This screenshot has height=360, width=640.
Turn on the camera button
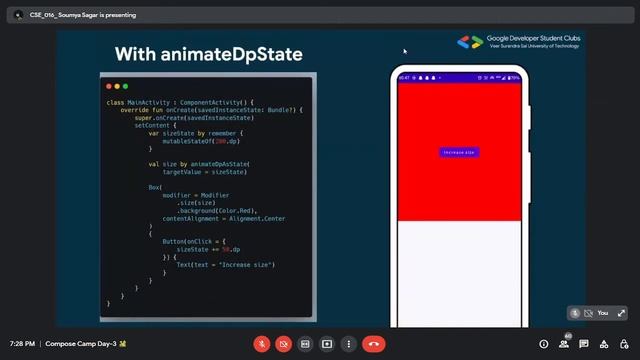pos(284,344)
